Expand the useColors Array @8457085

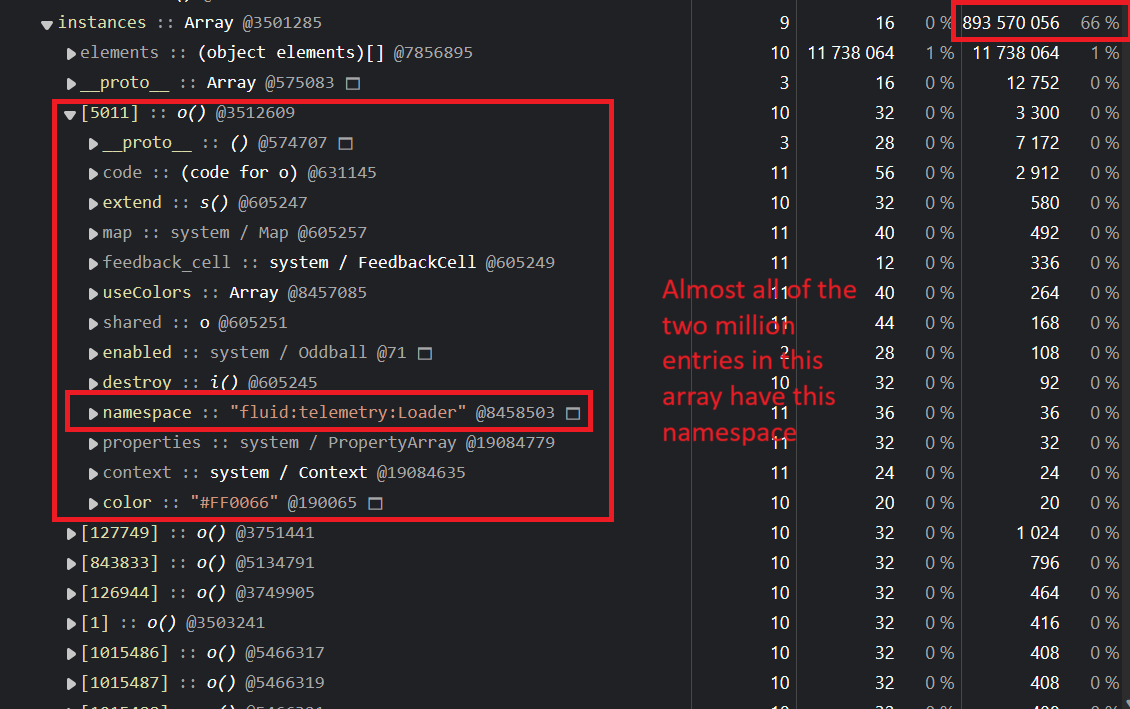(x=92, y=292)
